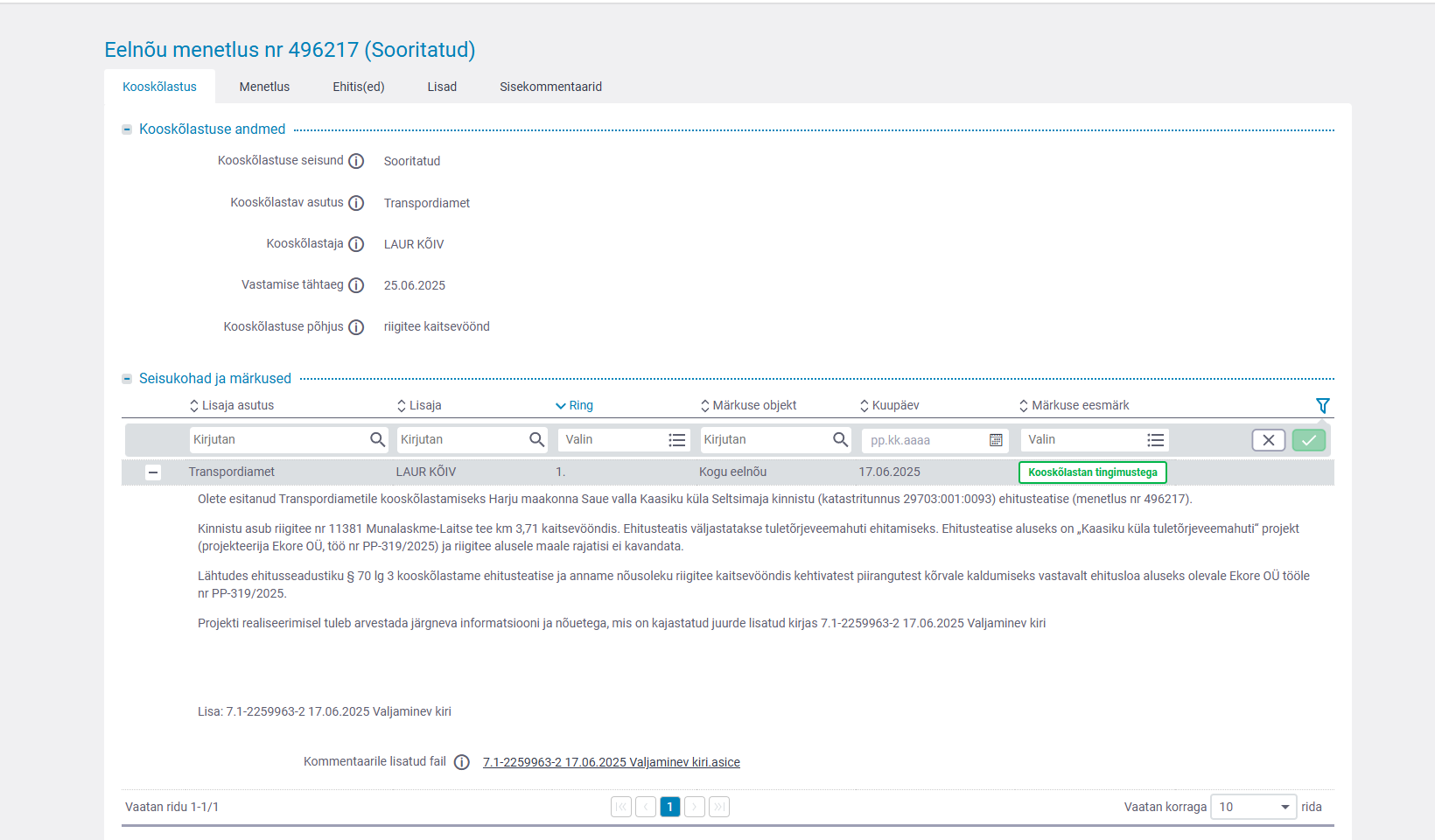Go to last page of results

click(719, 807)
